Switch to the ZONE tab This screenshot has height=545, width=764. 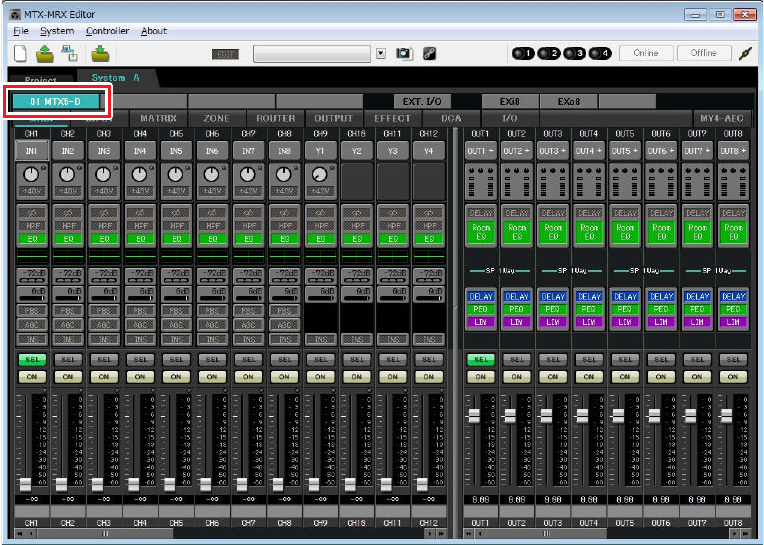tap(217, 118)
